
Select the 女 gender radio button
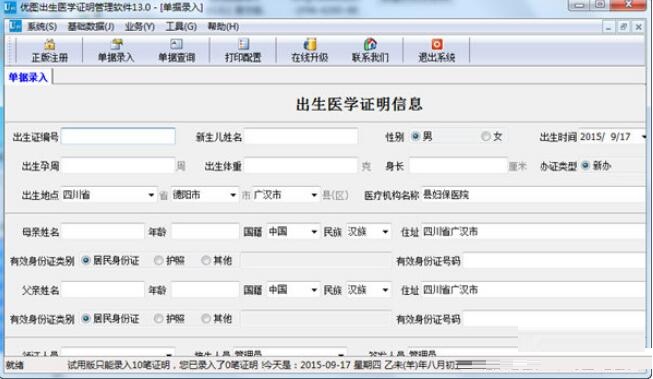click(x=486, y=136)
